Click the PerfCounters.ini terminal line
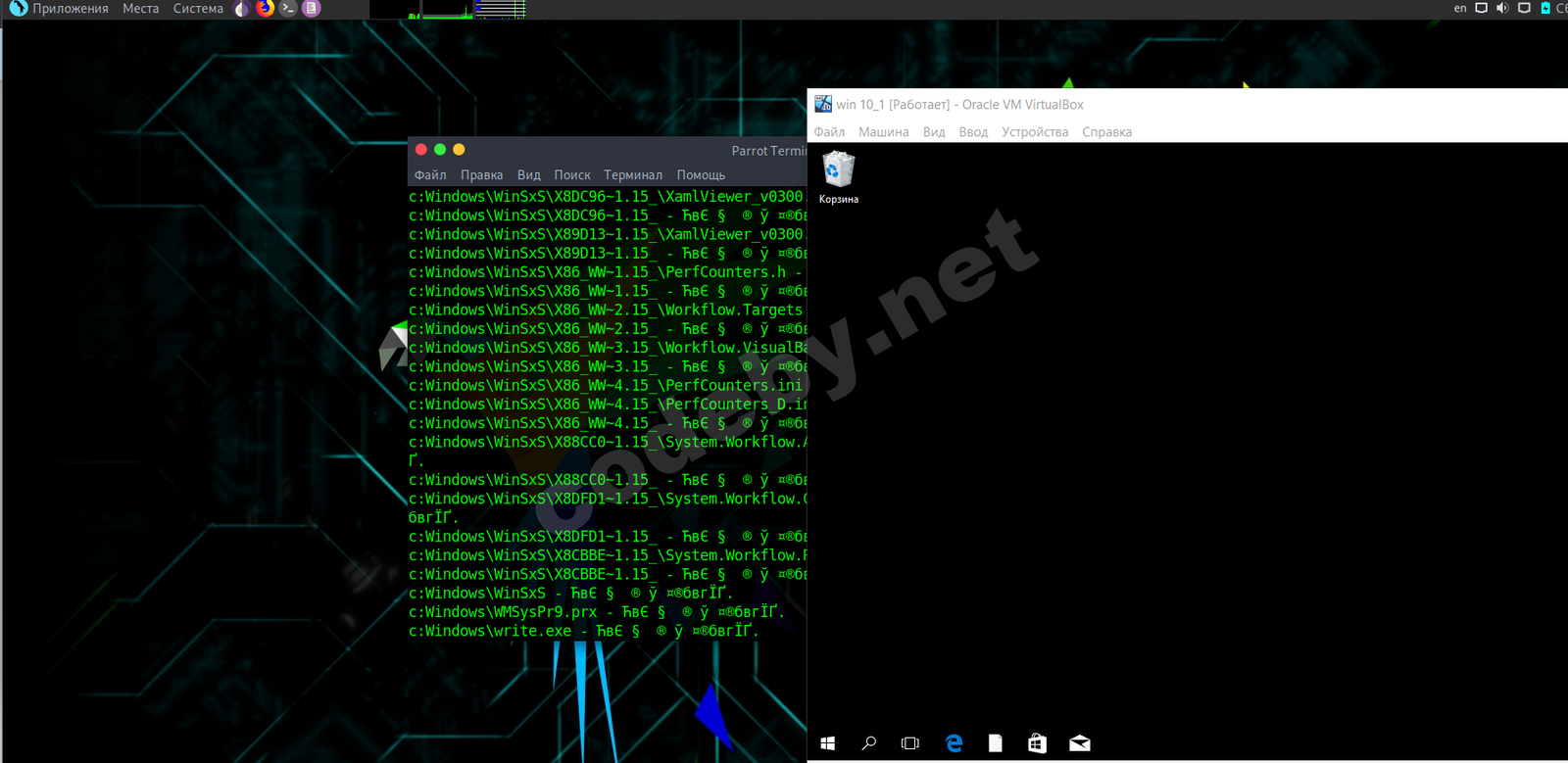1568x763 pixels. (608, 386)
